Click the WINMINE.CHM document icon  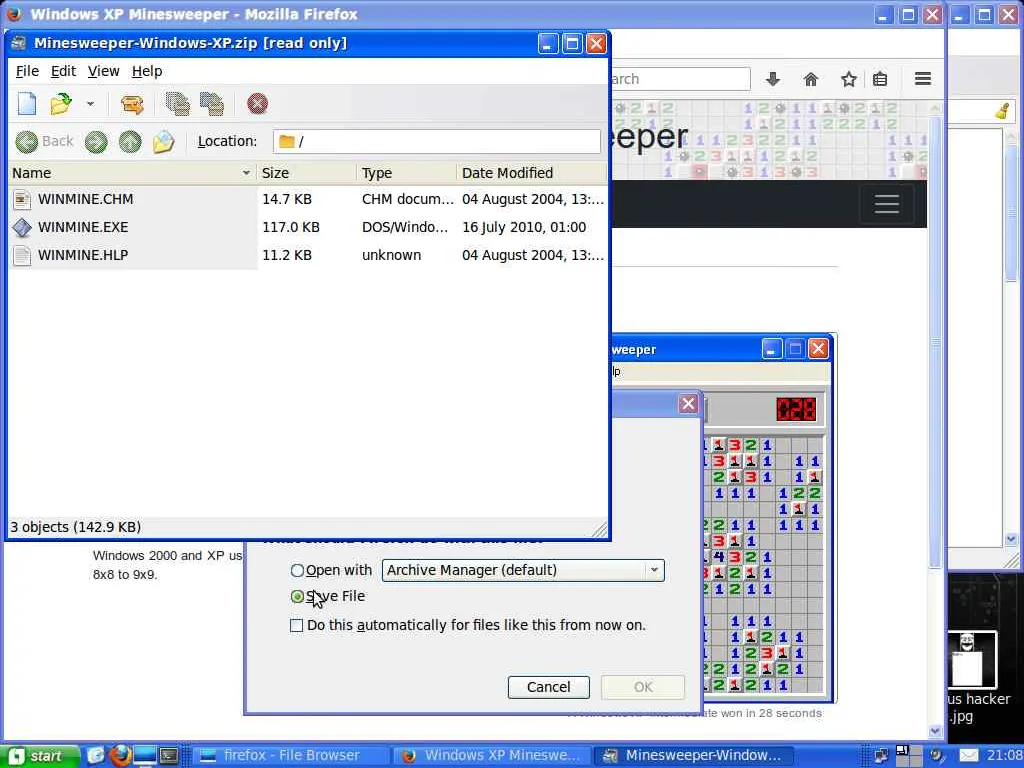[22, 199]
